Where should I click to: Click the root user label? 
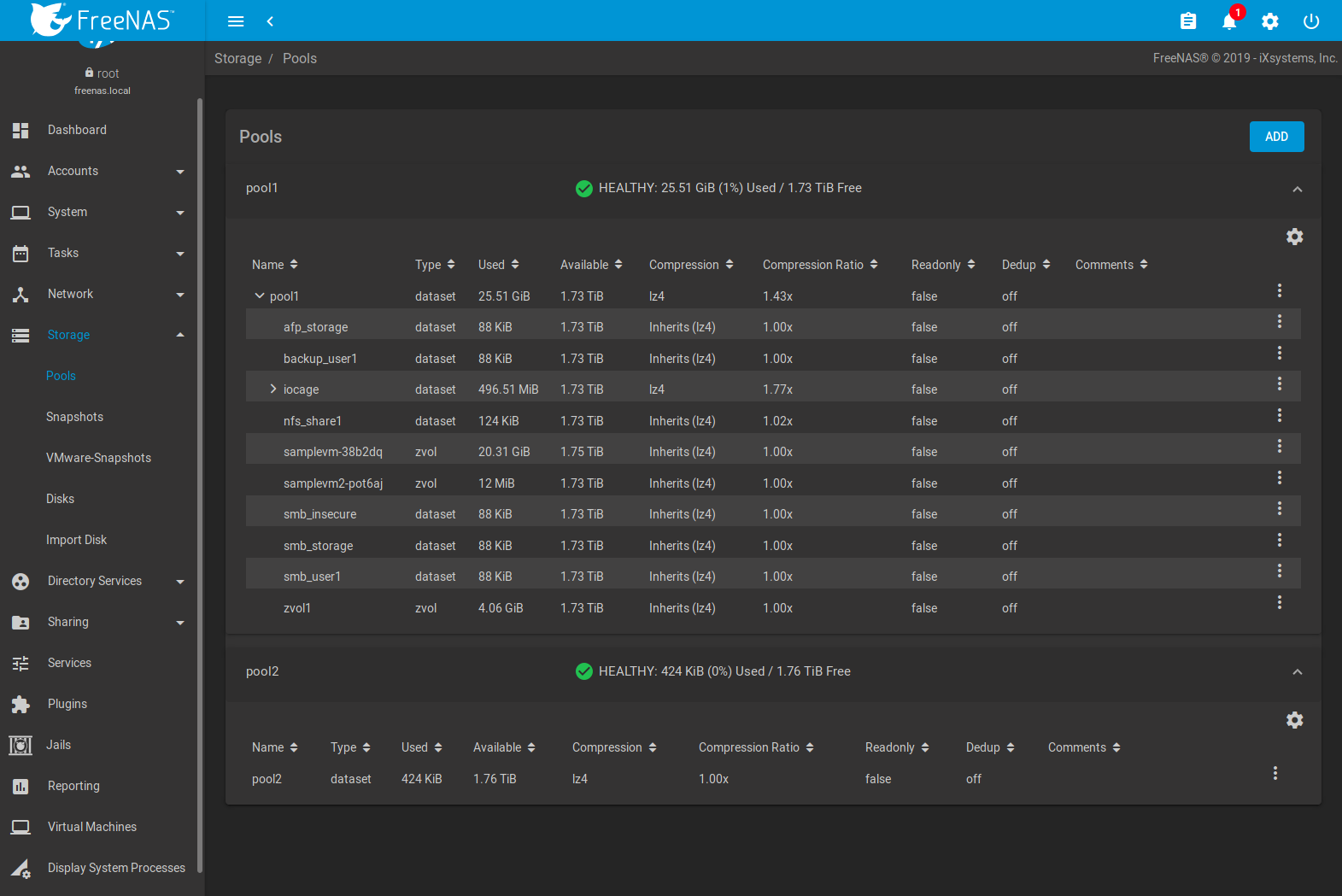tap(103, 73)
